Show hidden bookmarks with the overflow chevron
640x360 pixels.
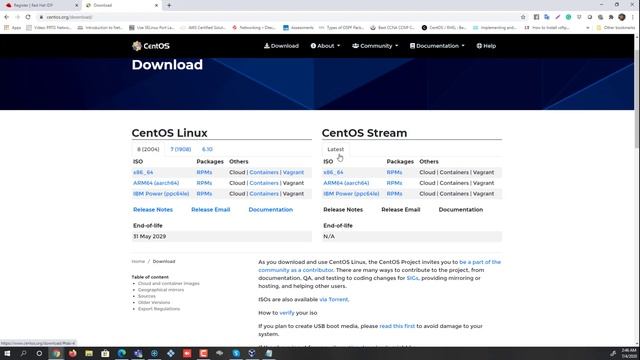tap(587, 28)
